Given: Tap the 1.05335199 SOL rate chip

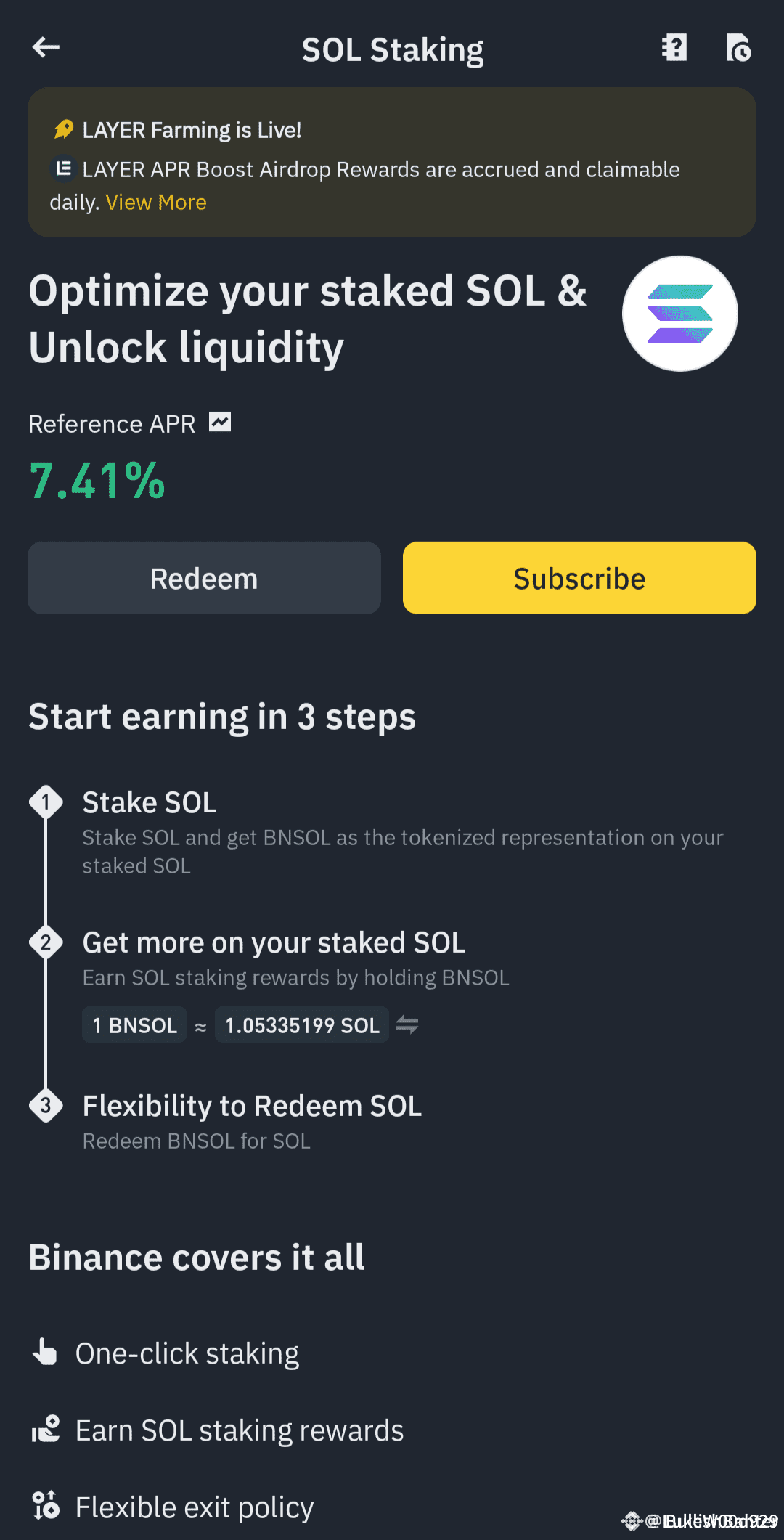Looking at the screenshot, I should [x=302, y=1025].
